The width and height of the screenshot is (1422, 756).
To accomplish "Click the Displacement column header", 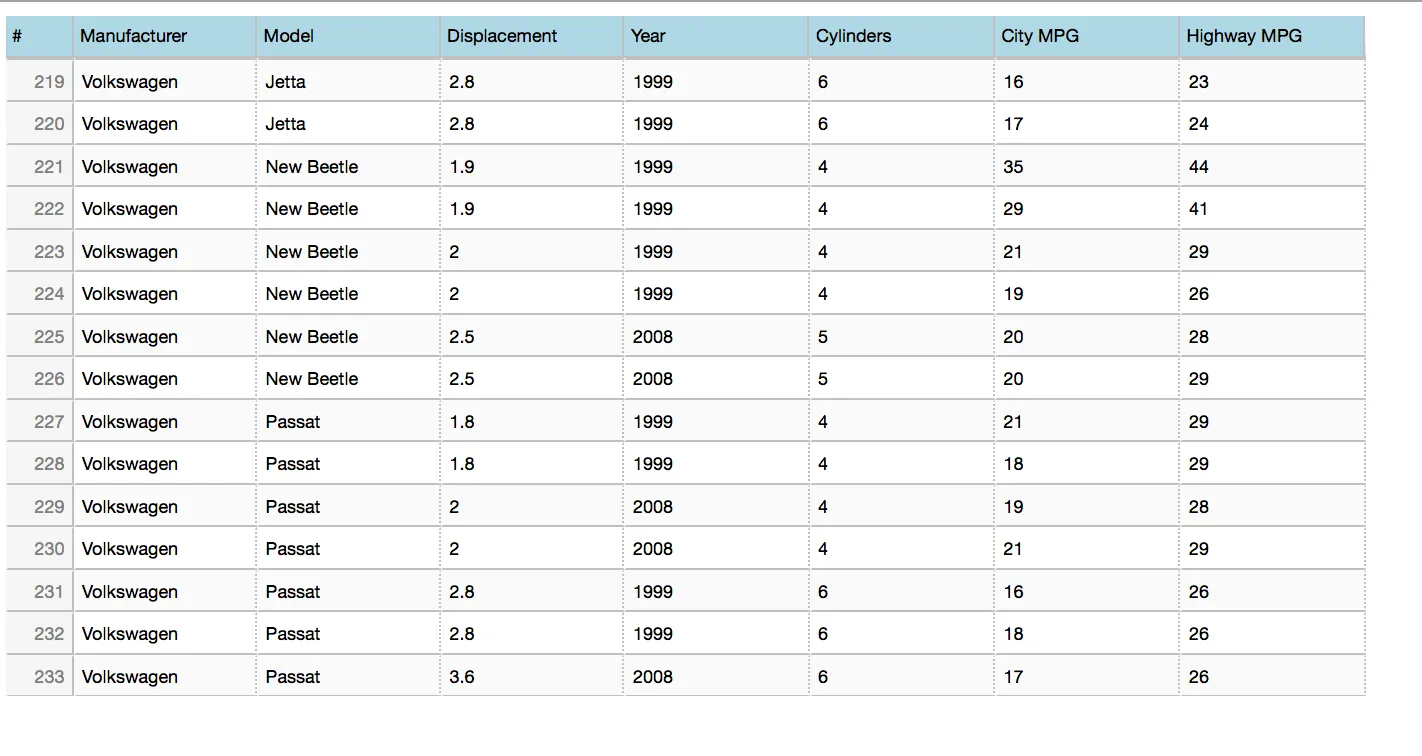I will point(531,37).
